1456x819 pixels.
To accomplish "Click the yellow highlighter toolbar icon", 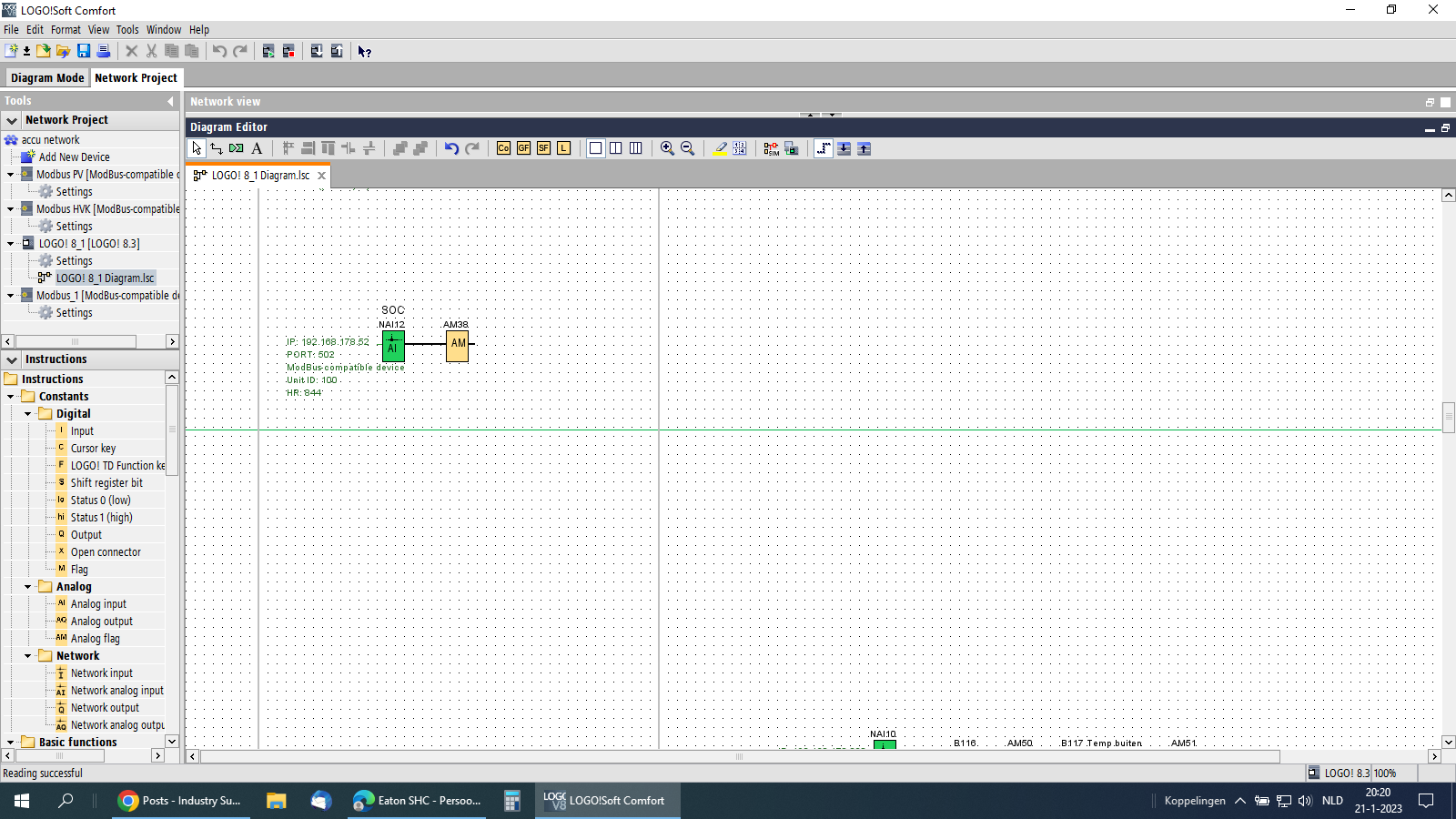I will pos(720,148).
